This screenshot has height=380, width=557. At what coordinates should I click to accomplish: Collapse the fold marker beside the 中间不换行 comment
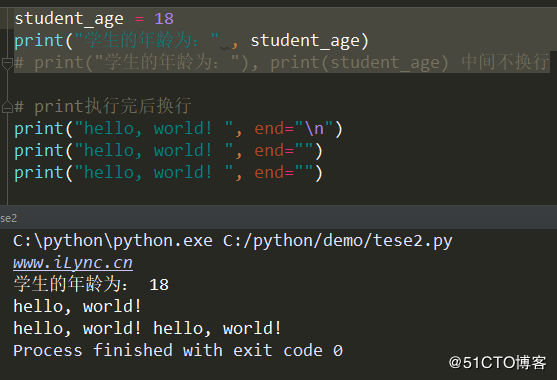coord(7,64)
